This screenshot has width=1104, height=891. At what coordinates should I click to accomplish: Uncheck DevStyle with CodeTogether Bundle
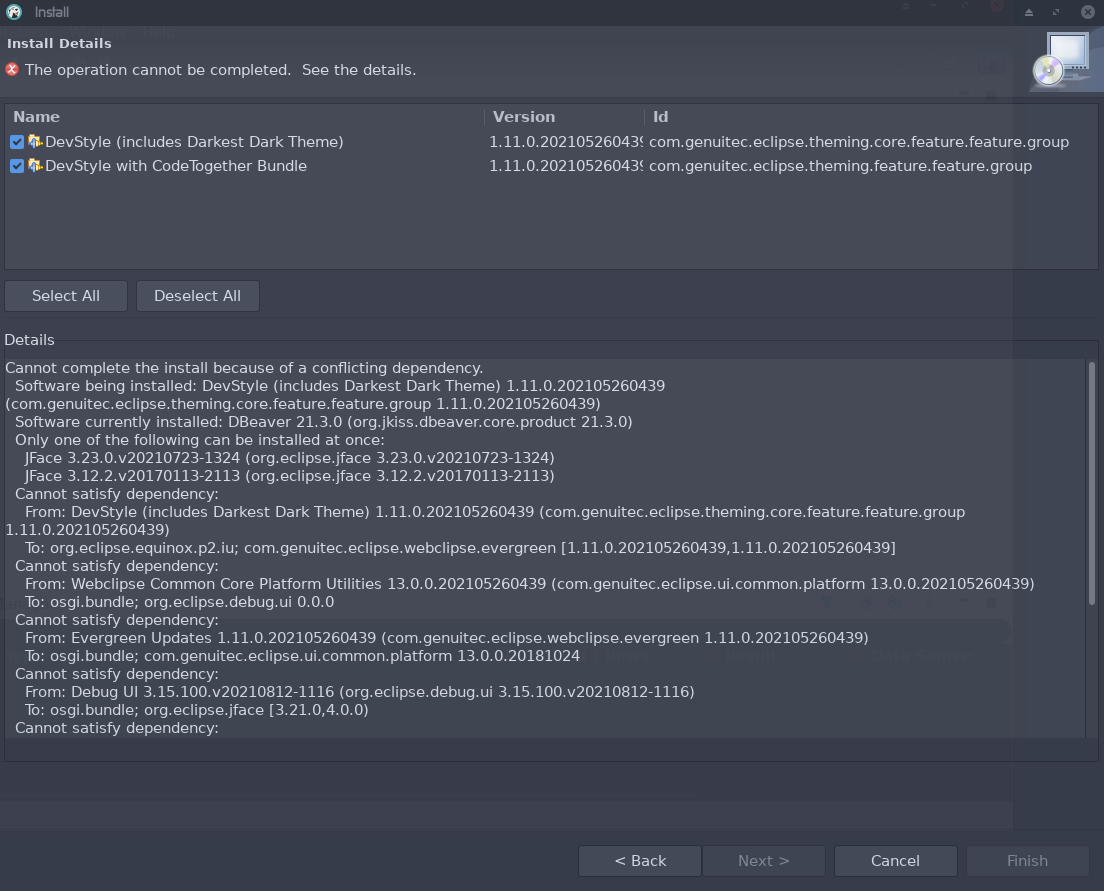point(16,166)
